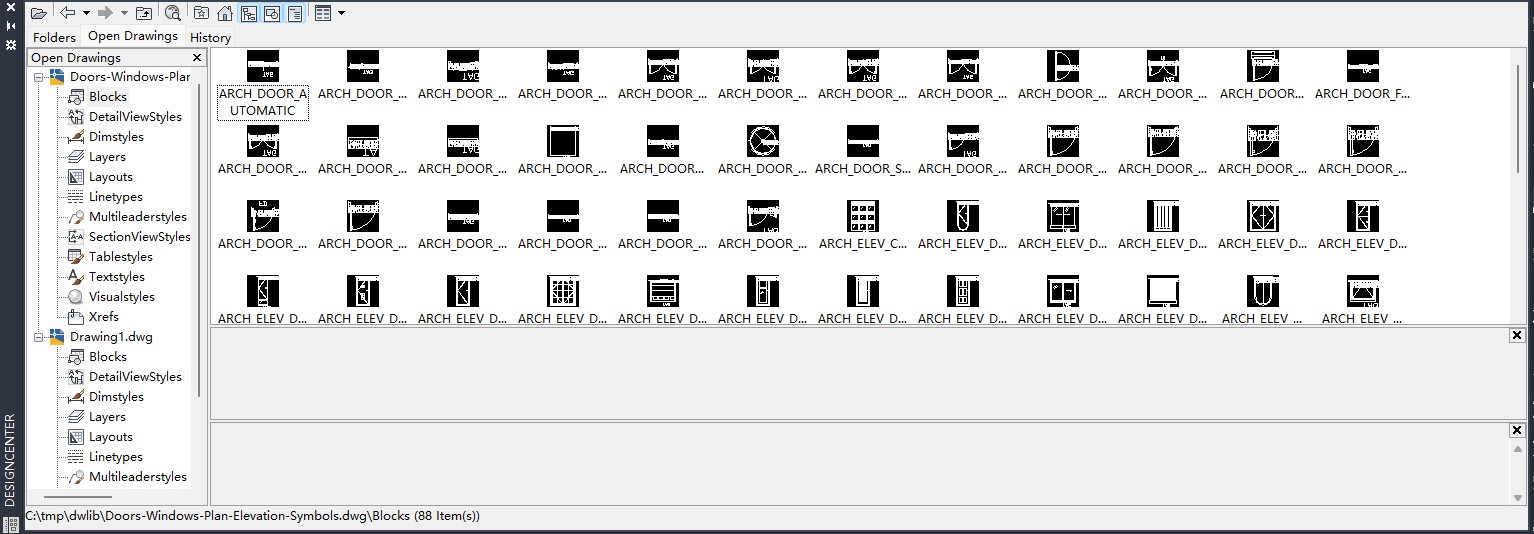The height and width of the screenshot is (534, 1534).
Task: Select the Doors-Windows-Plan drawing name
Action: 130,77
